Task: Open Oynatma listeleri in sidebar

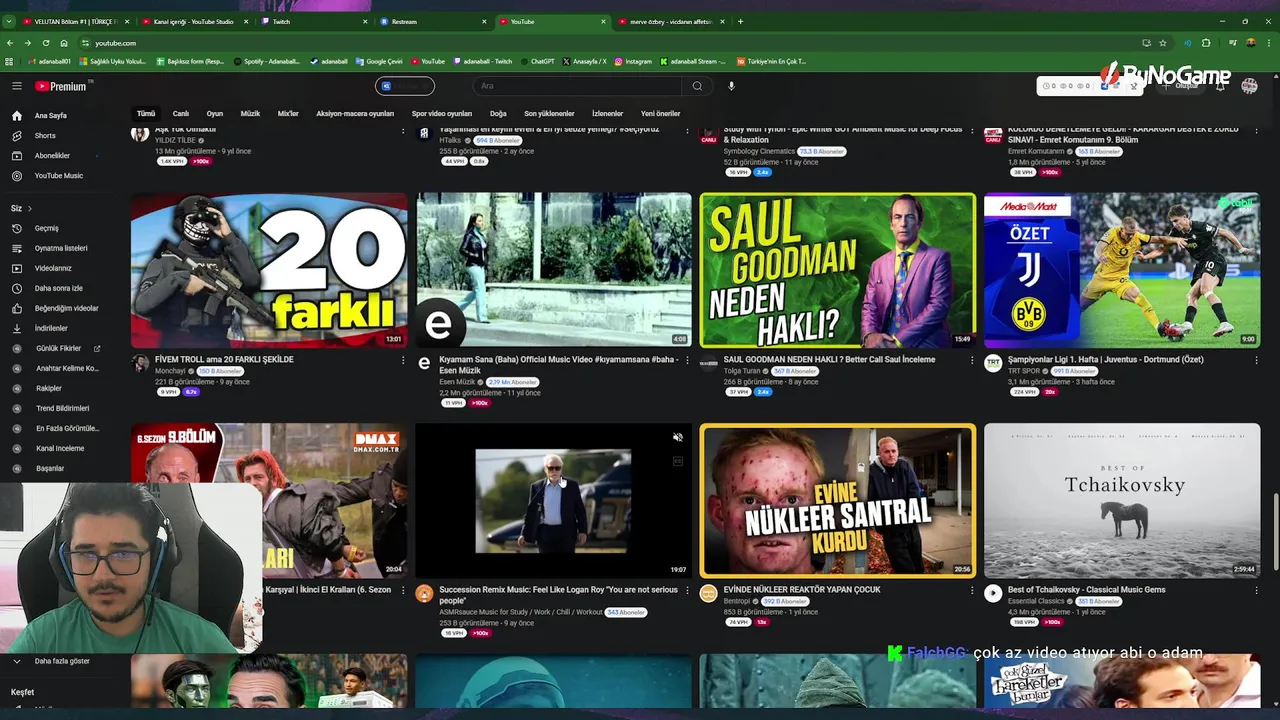Action: point(61,248)
